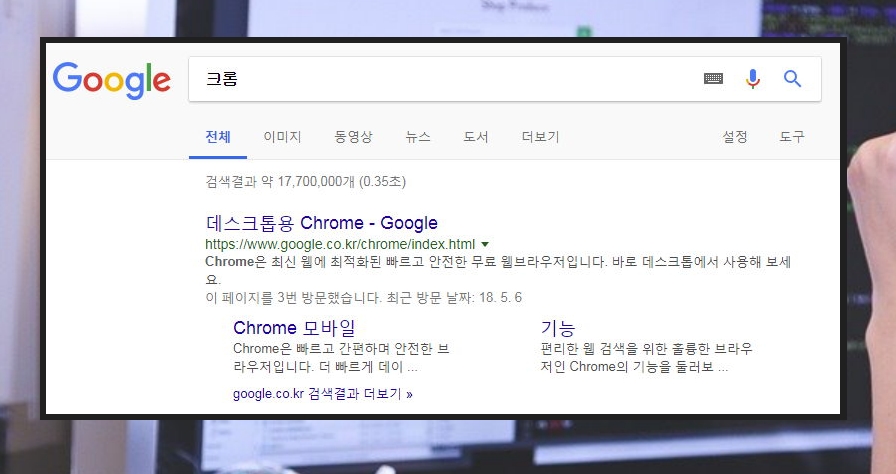Open the on-screen keyboard icon

[x=713, y=79]
